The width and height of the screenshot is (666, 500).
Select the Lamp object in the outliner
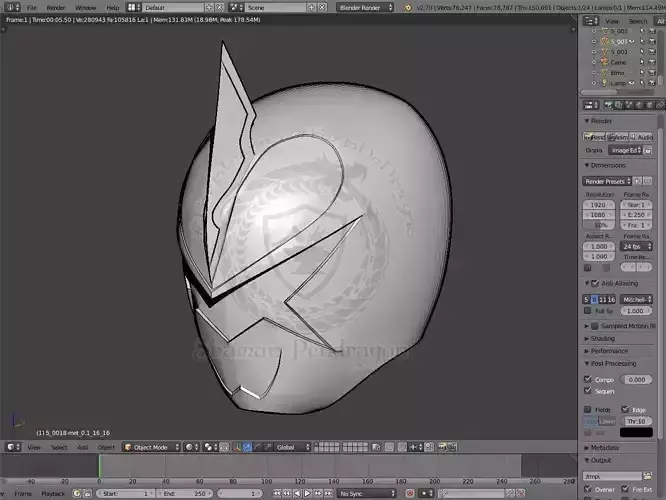pyautogui.click(x=618, y=83)
